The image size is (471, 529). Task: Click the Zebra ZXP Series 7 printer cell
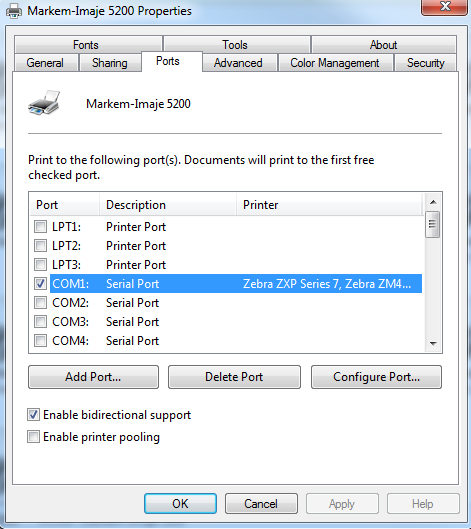[x=327, y=284]
